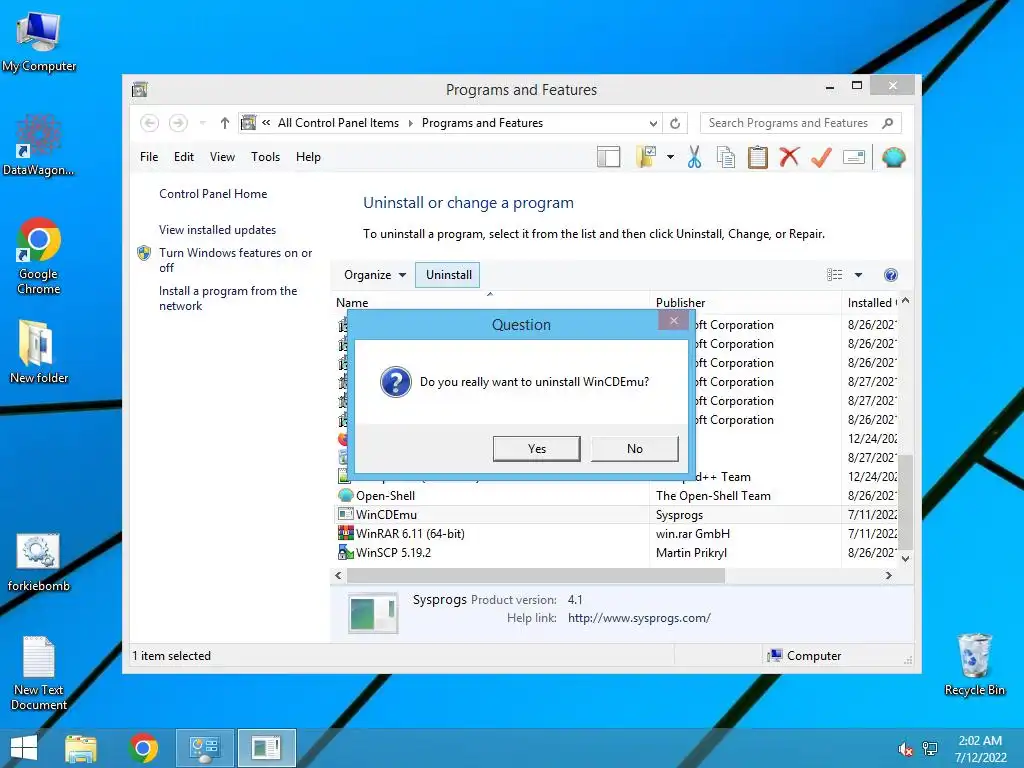Open Chrome from the taskbar

pyautogui.click(x=144, y=748)
